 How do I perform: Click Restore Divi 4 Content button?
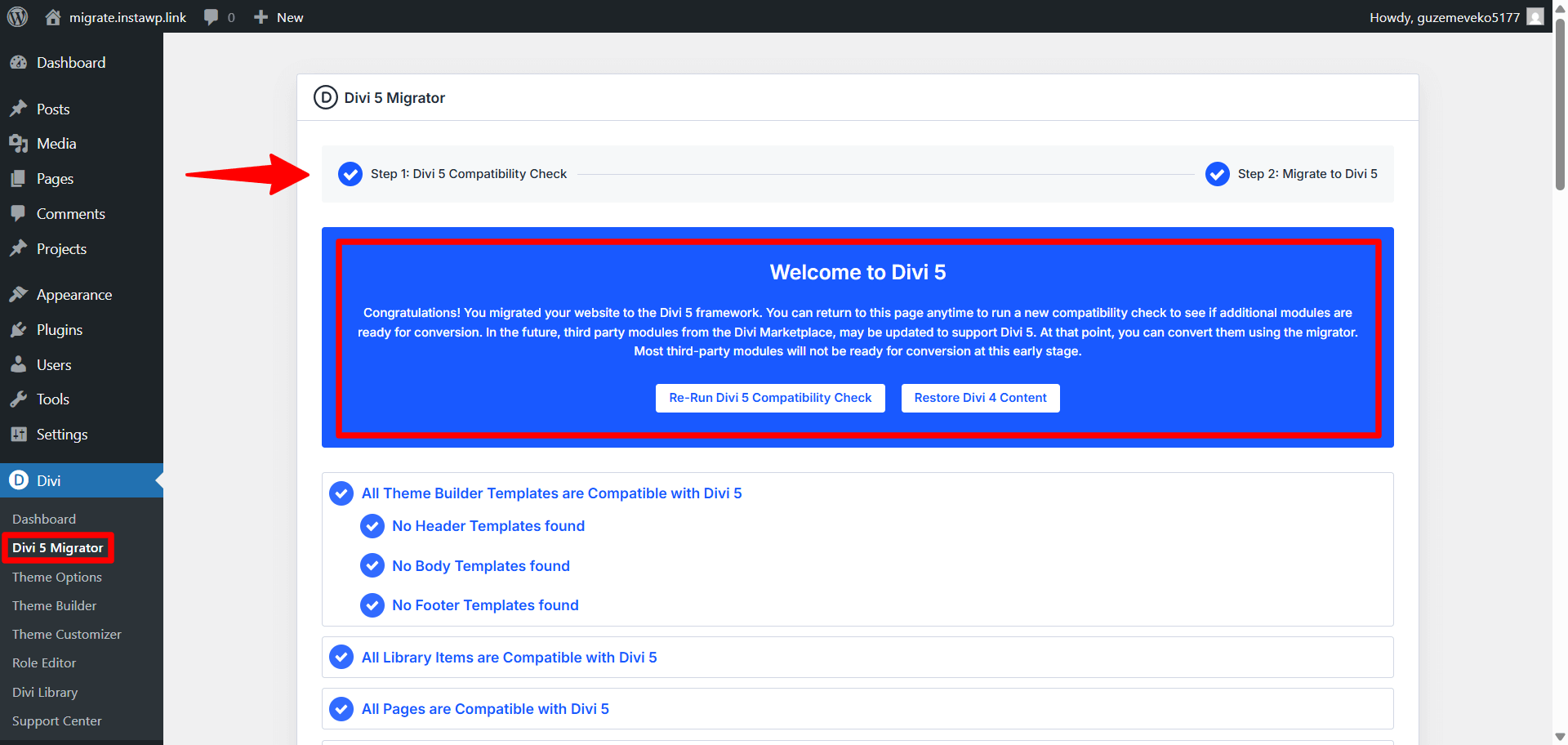click(980, 398)
